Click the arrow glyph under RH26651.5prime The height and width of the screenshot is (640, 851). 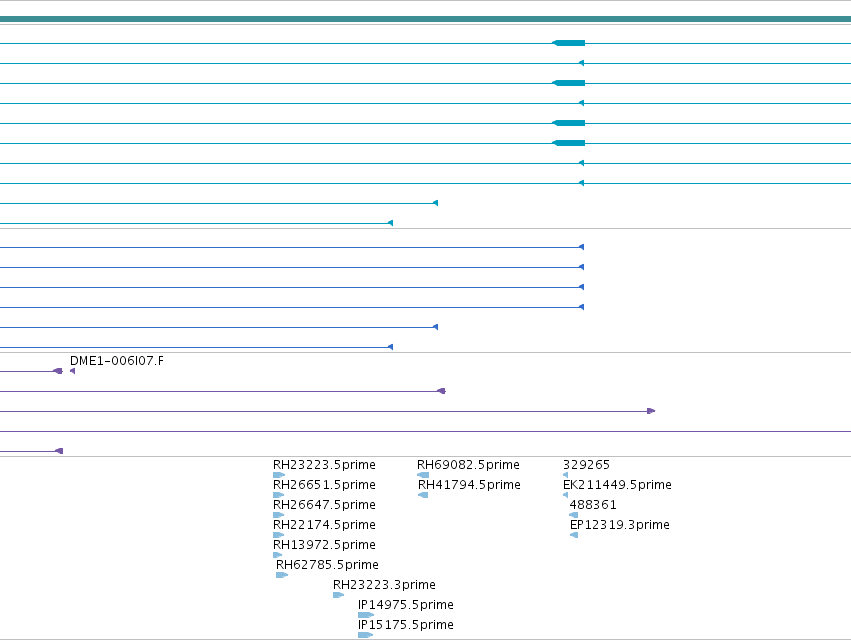pos(278,495)
